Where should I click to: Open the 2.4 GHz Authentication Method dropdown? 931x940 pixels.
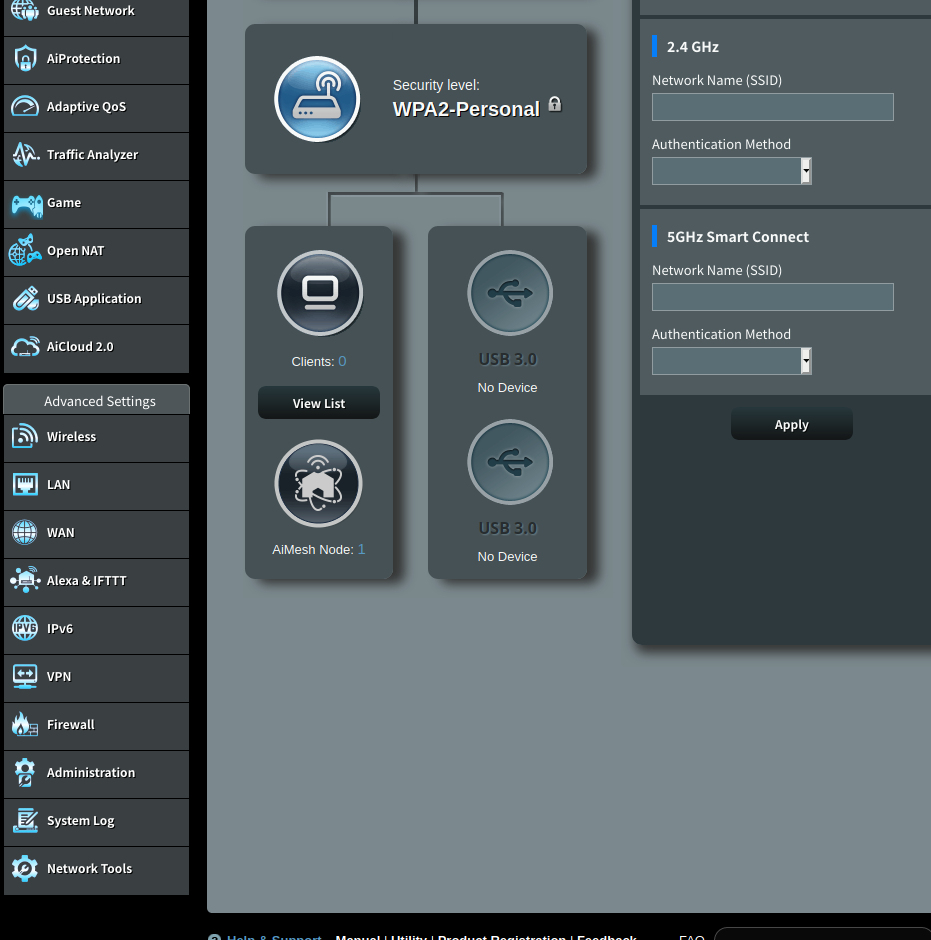(x=731, y=171)
